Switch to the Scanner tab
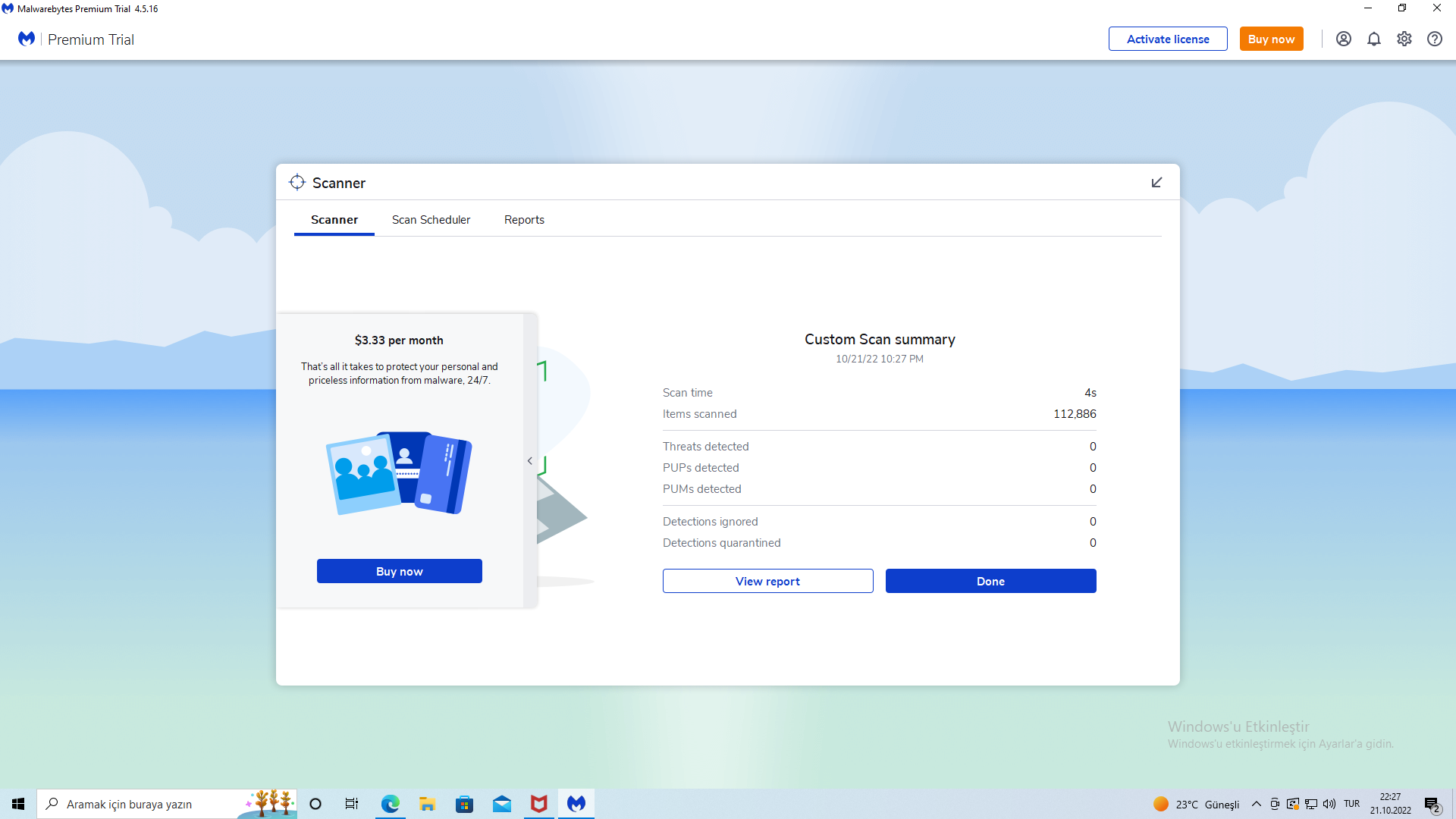The image size is (1456, 819). [x=334, y=220]
